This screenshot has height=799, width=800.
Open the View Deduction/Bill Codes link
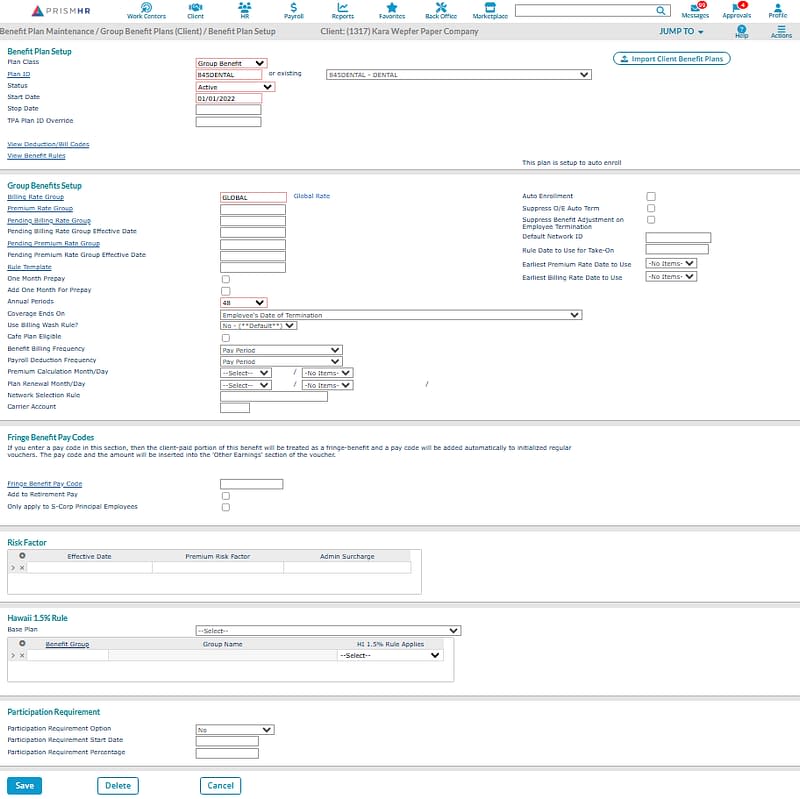[x=48, y=144]
